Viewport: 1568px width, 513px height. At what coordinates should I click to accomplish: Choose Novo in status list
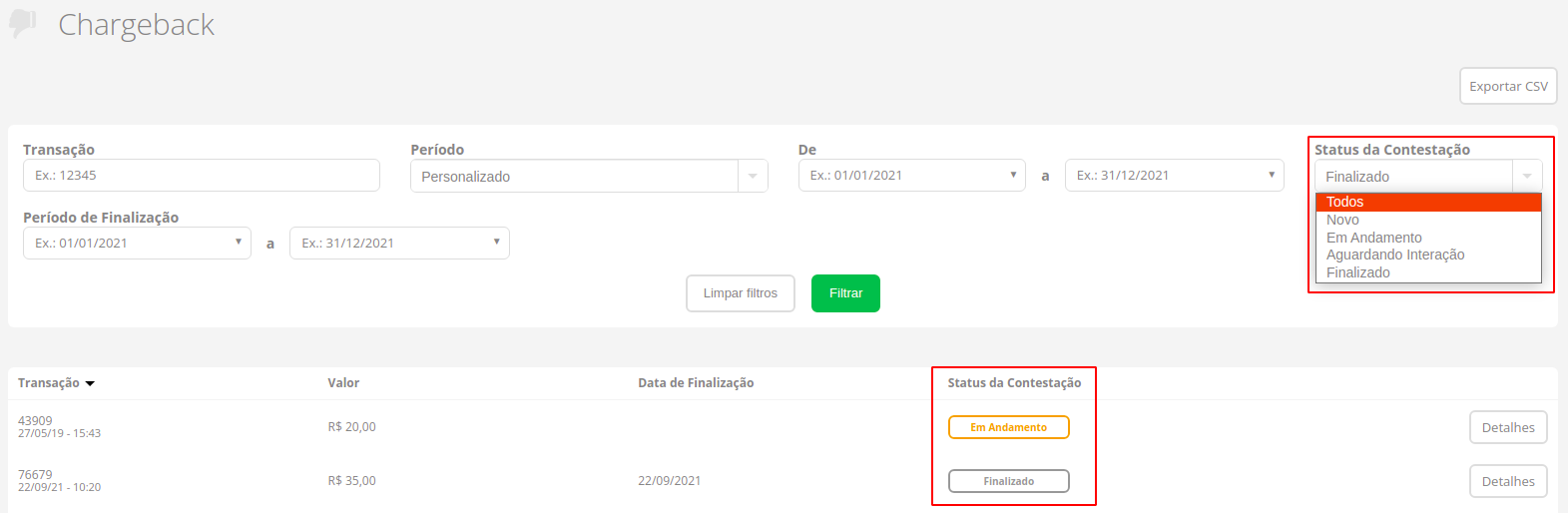(1428, 220)
